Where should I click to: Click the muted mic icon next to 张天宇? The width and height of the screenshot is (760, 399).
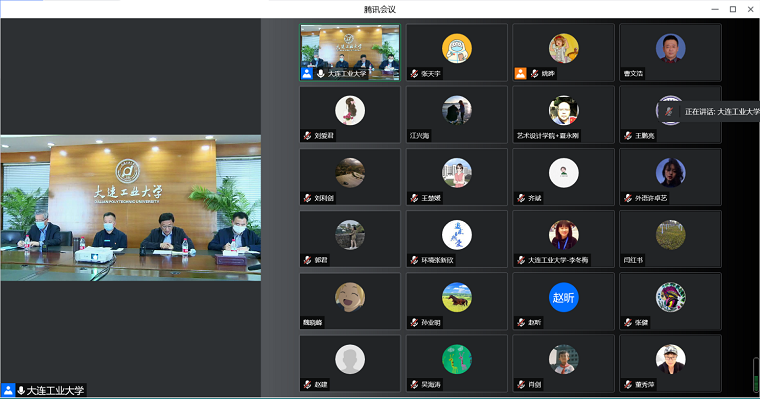[x=414, y=74]
